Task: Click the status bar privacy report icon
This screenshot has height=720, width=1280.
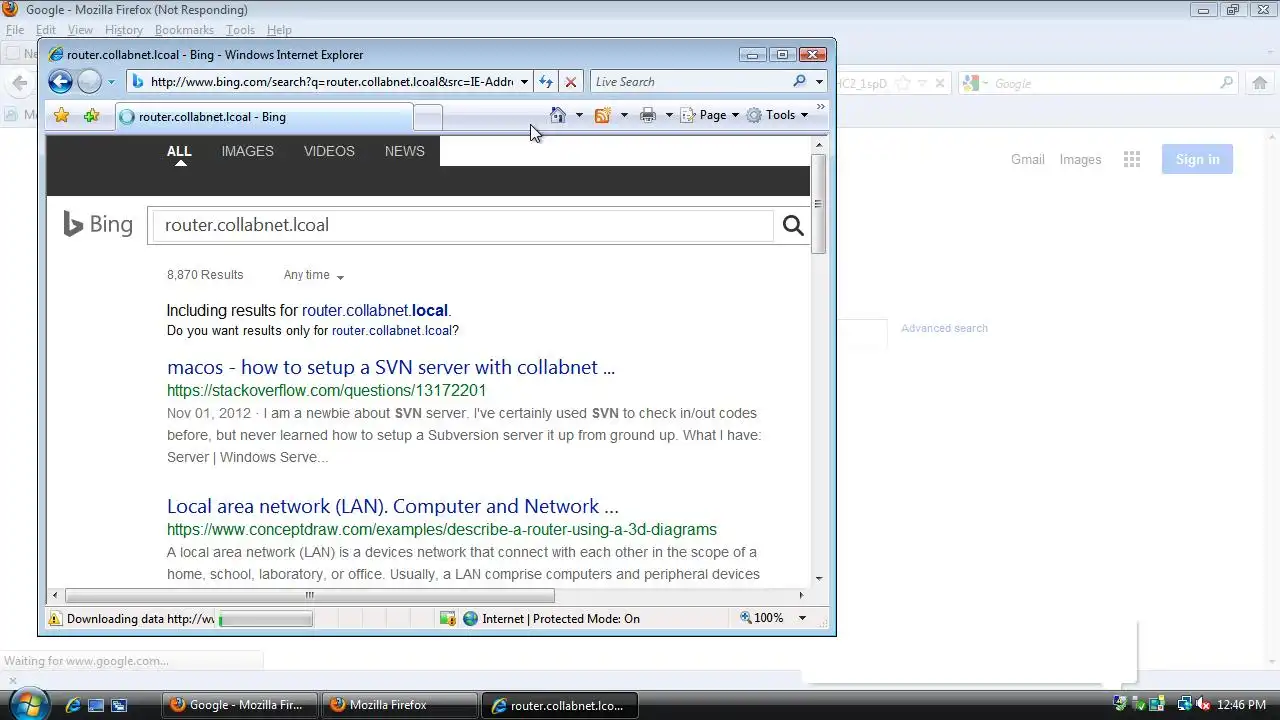Action: (447, 619)
